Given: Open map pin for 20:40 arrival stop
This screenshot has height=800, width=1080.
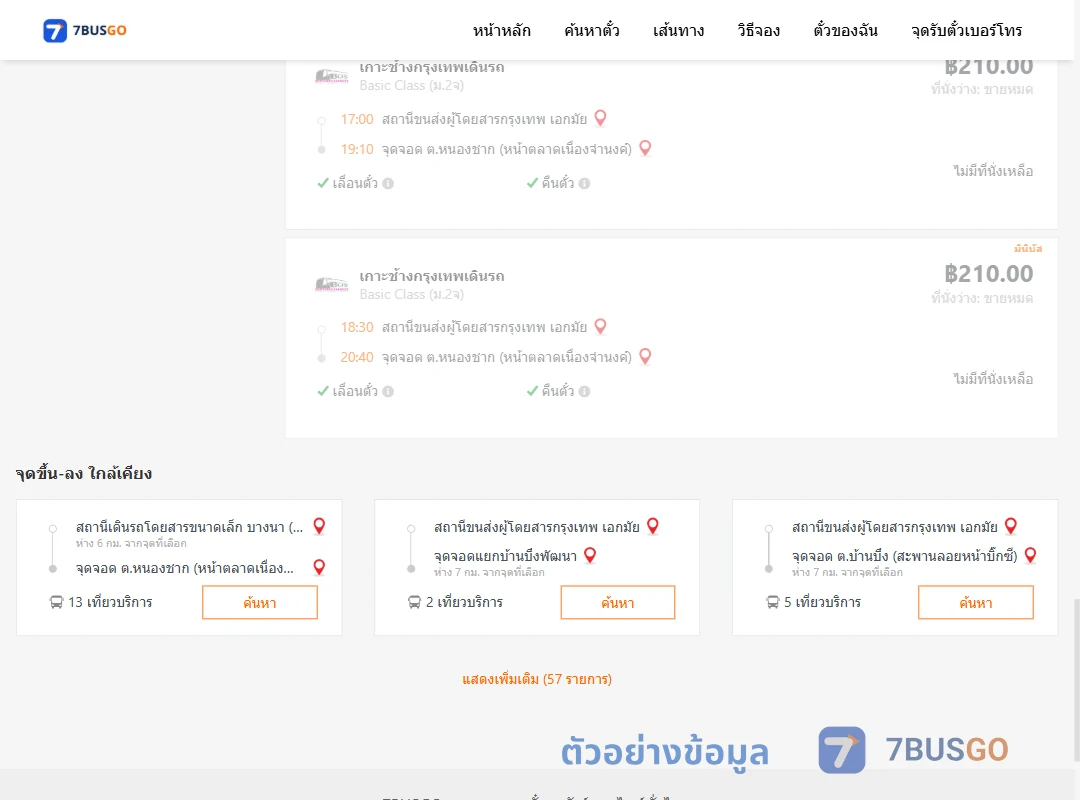Looking at the screenshot, I should [645, 356].
